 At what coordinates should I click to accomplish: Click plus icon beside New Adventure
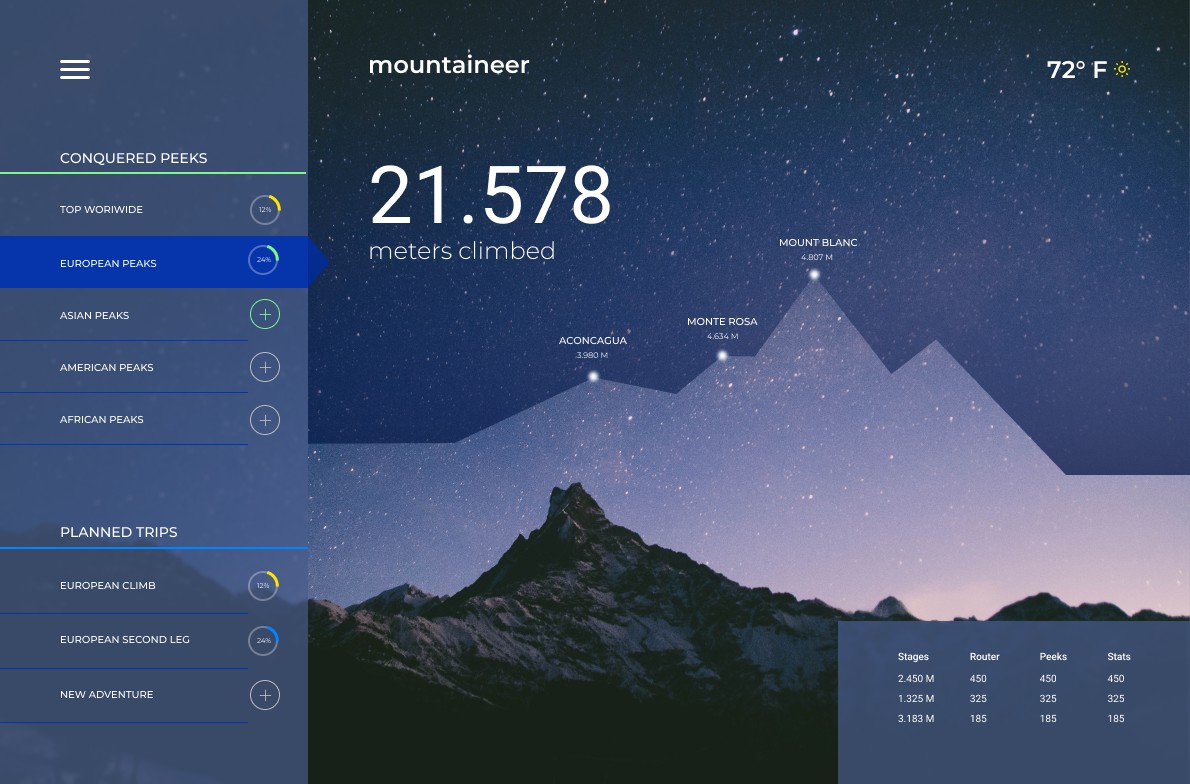pos(265,694)
